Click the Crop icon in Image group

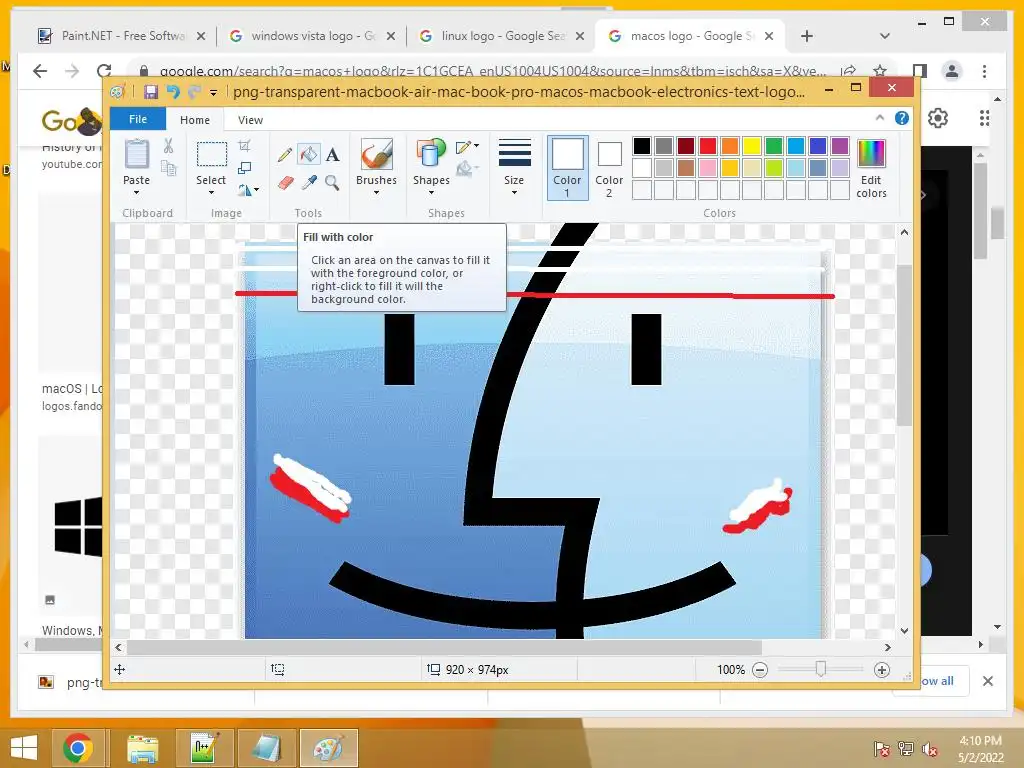(244, 145)
